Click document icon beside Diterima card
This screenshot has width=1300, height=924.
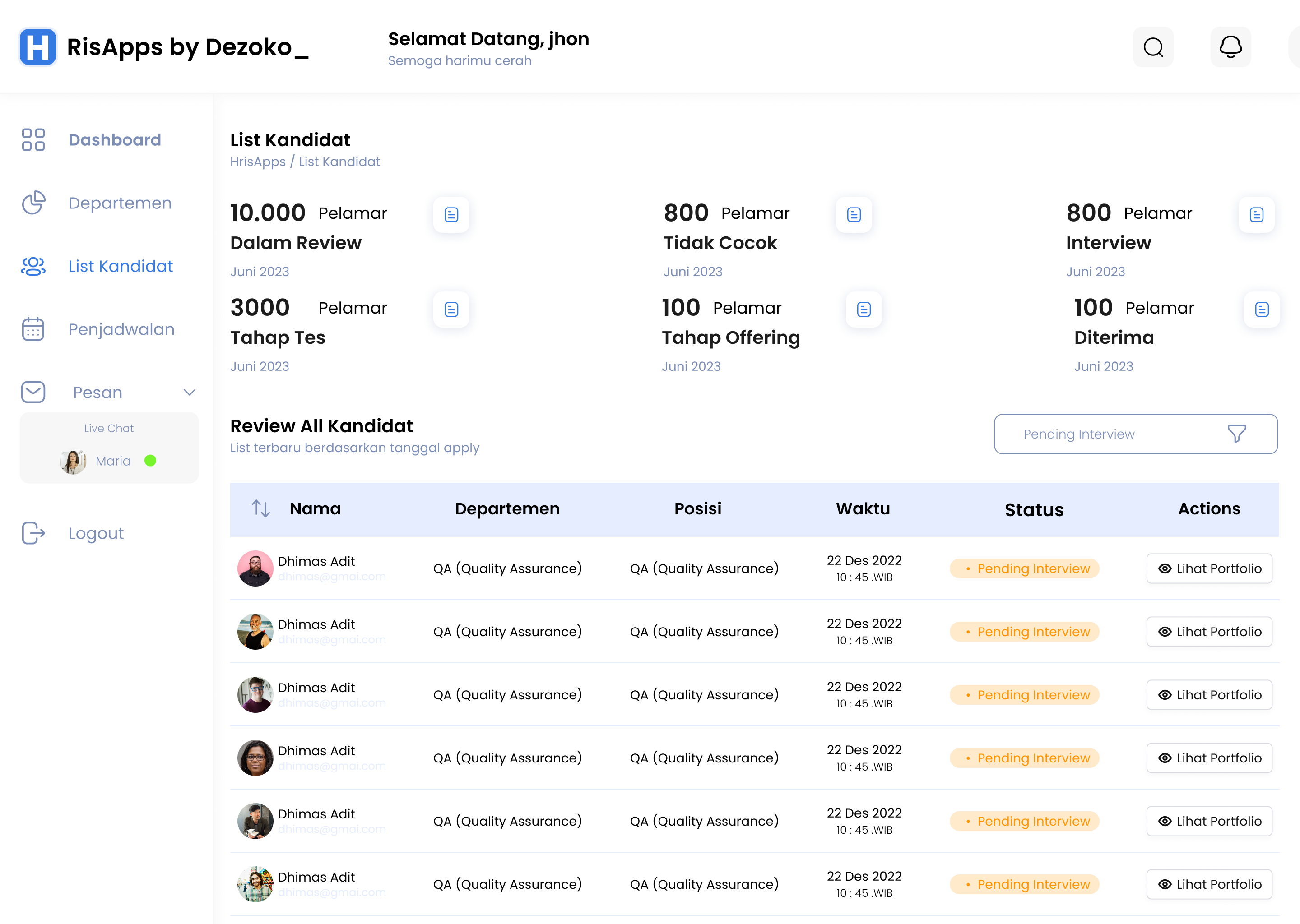(x=1262, y=310)
